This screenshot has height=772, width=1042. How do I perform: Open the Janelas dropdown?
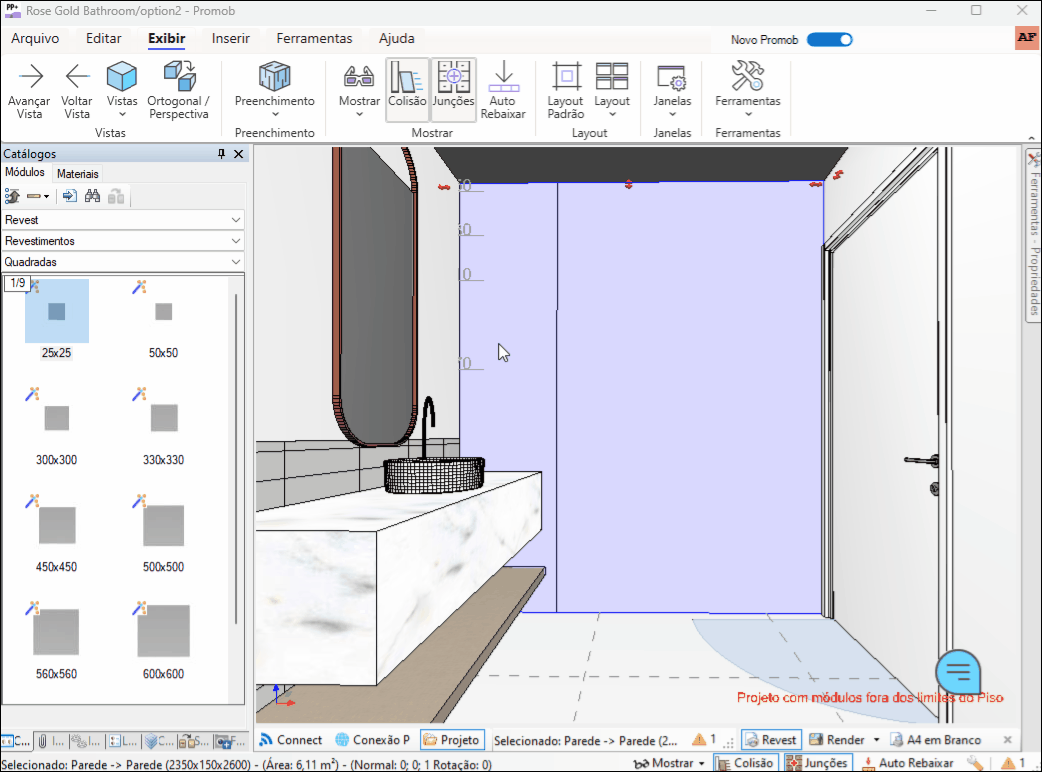click(x=672, y=90)
